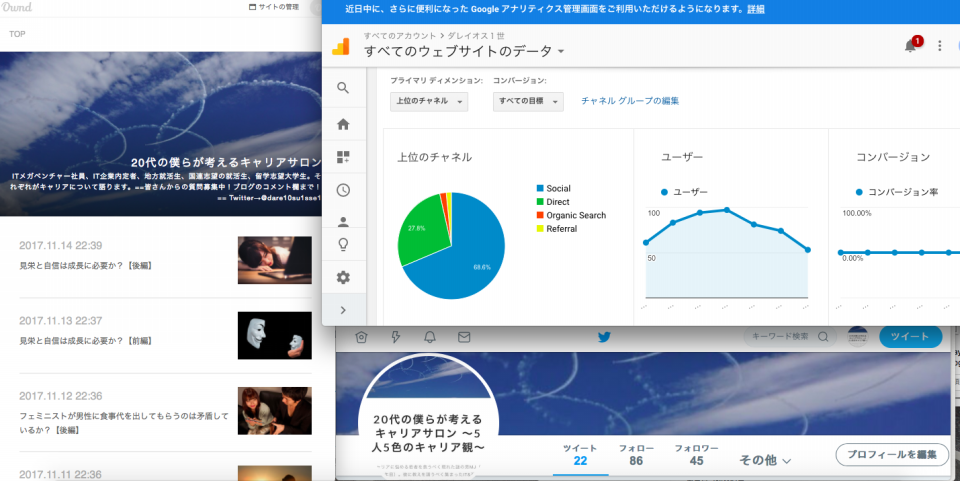Select the Twitter フォロー tab
The width and height of the screenshot is (960, 481).
[x=636, y=455]
